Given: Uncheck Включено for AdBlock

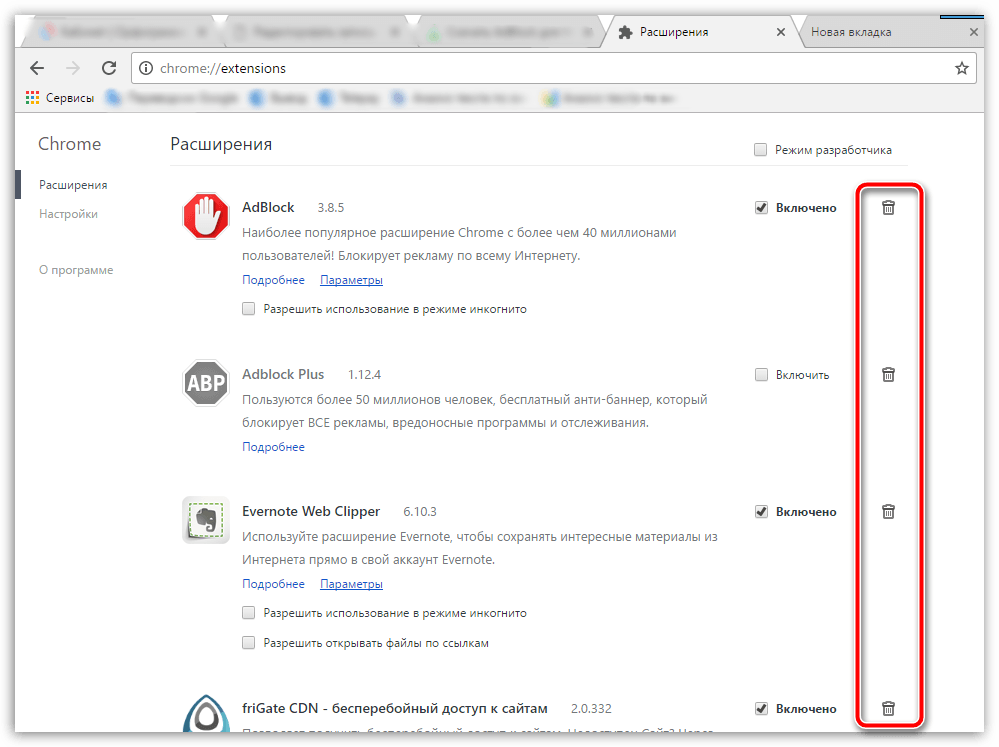Looking at the screenshot, I should pos(761,208).
